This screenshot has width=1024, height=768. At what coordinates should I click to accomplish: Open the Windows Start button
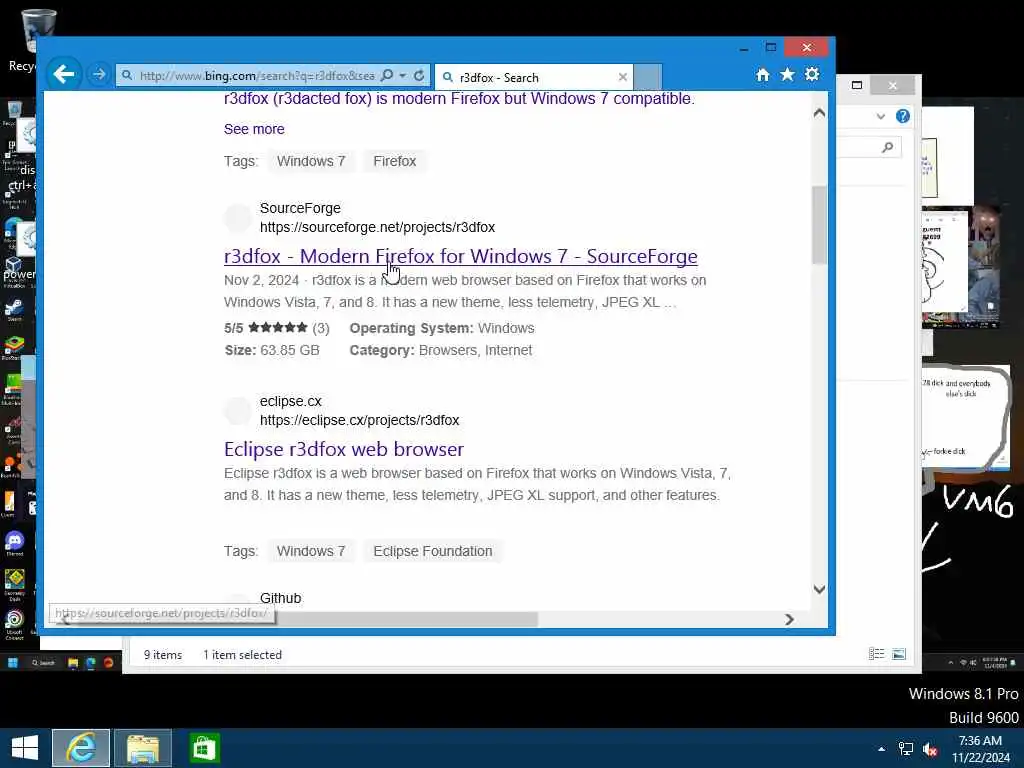[x=25, y=748]
